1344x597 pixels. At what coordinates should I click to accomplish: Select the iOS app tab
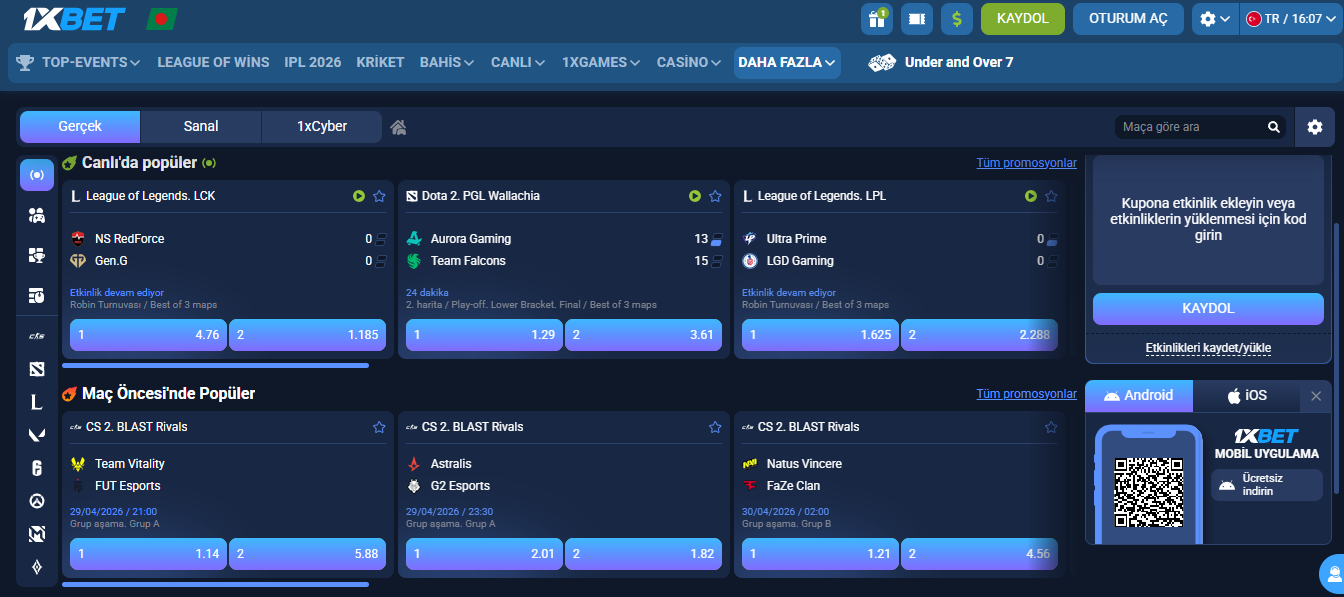pos(1247,396)
